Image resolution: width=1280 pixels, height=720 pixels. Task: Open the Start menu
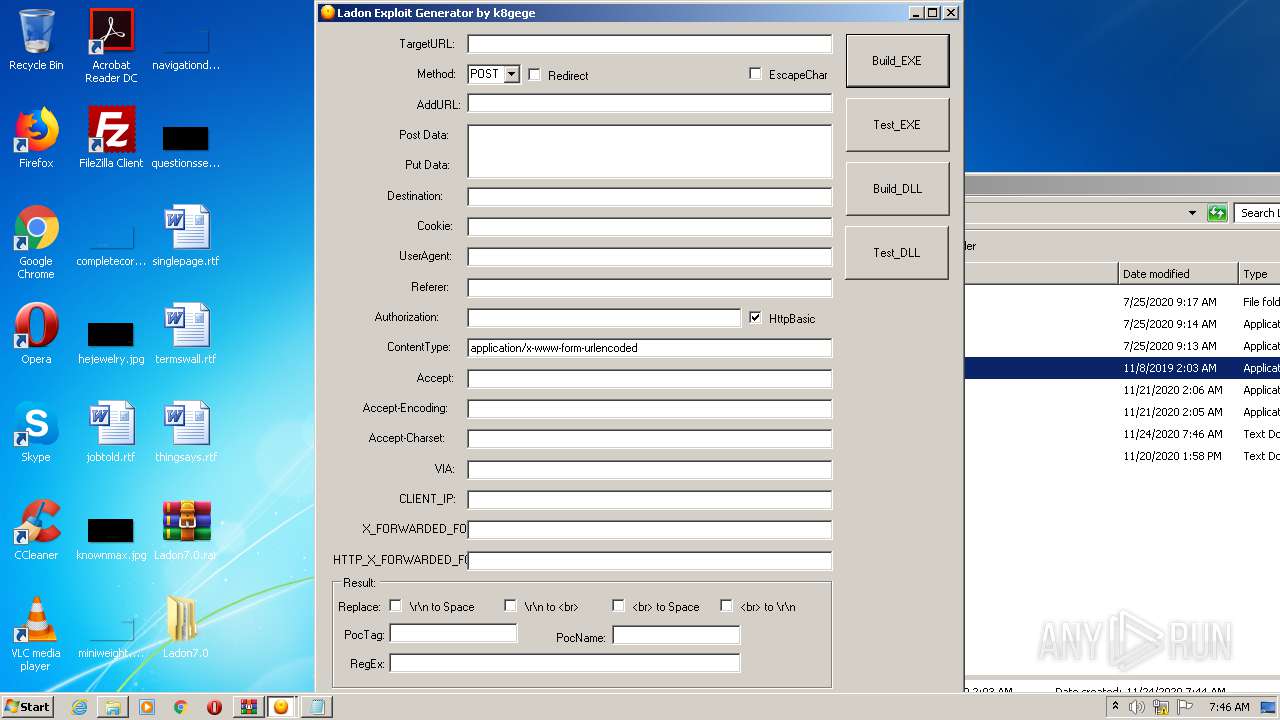tap(28, 707)
